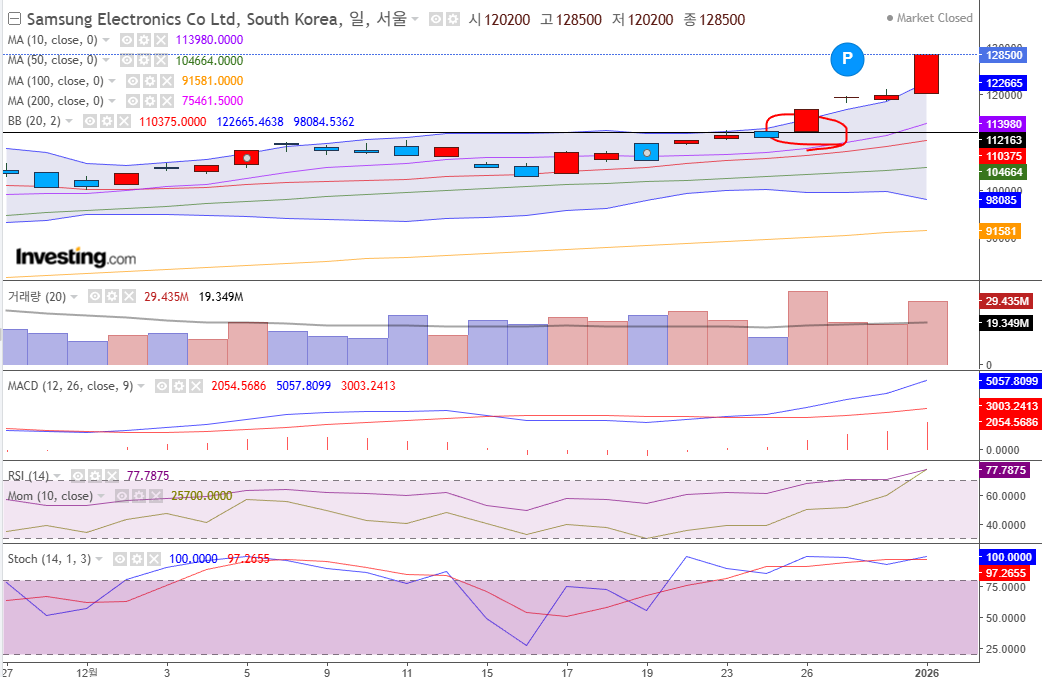The image size is (1042, 677).
Task: Click the 12월 month label on time axis
Action: [x=86, y=672]
